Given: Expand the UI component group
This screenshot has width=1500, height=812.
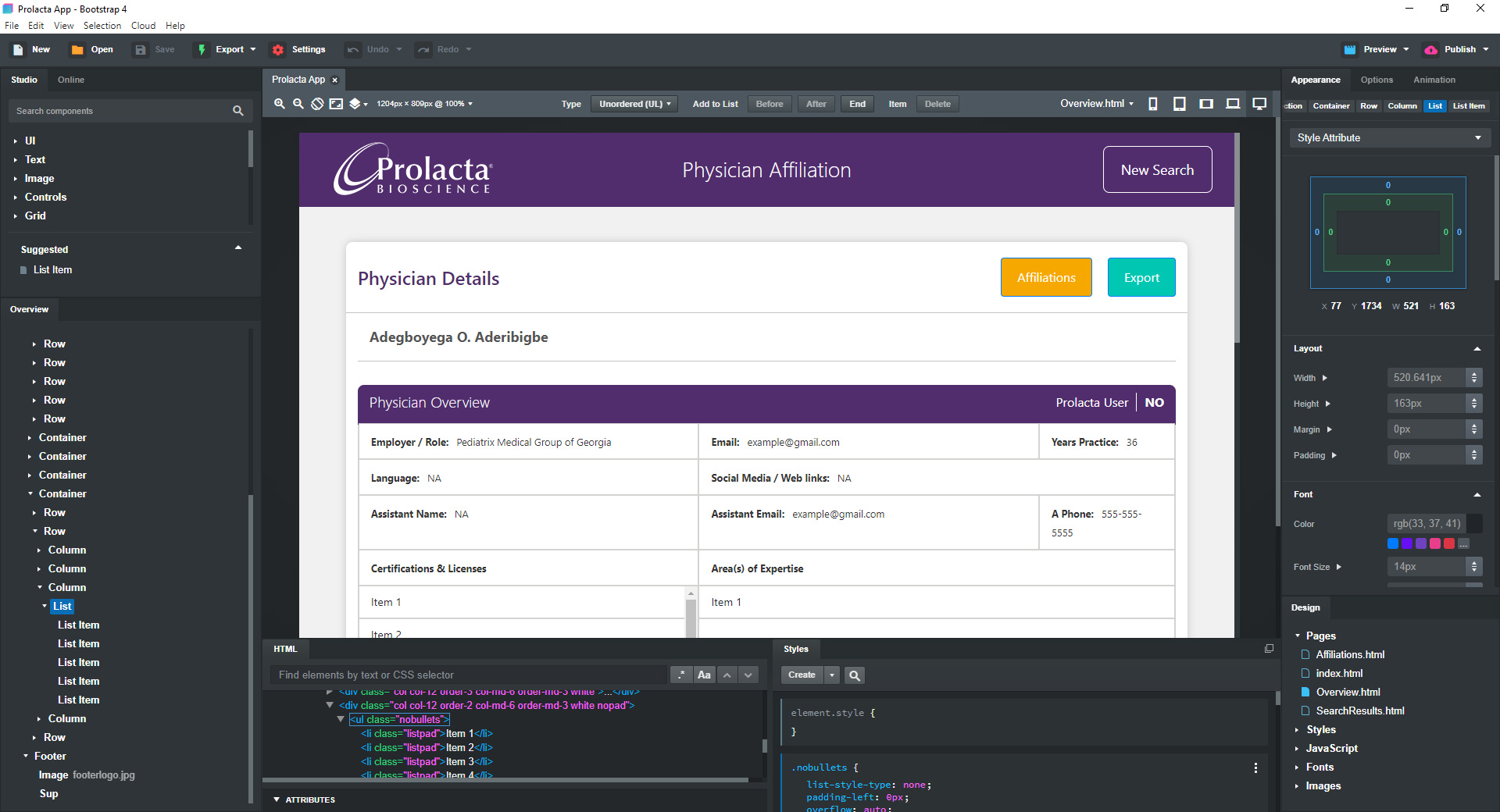Looking at the screenshot, I should click(x=16, y=141).
